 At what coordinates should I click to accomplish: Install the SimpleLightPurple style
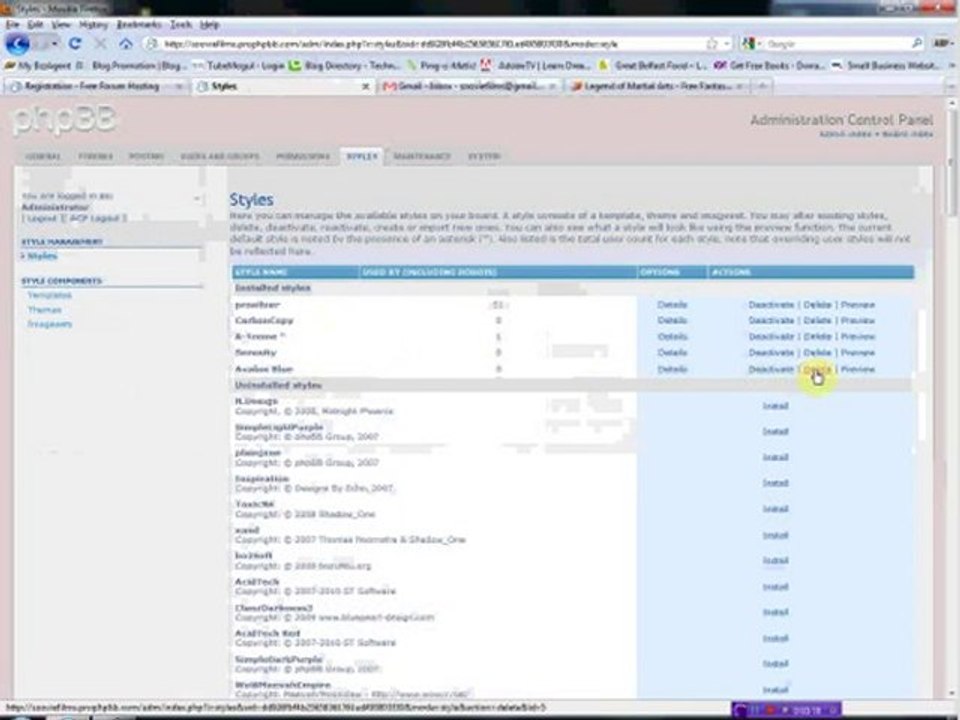point(775,432)
